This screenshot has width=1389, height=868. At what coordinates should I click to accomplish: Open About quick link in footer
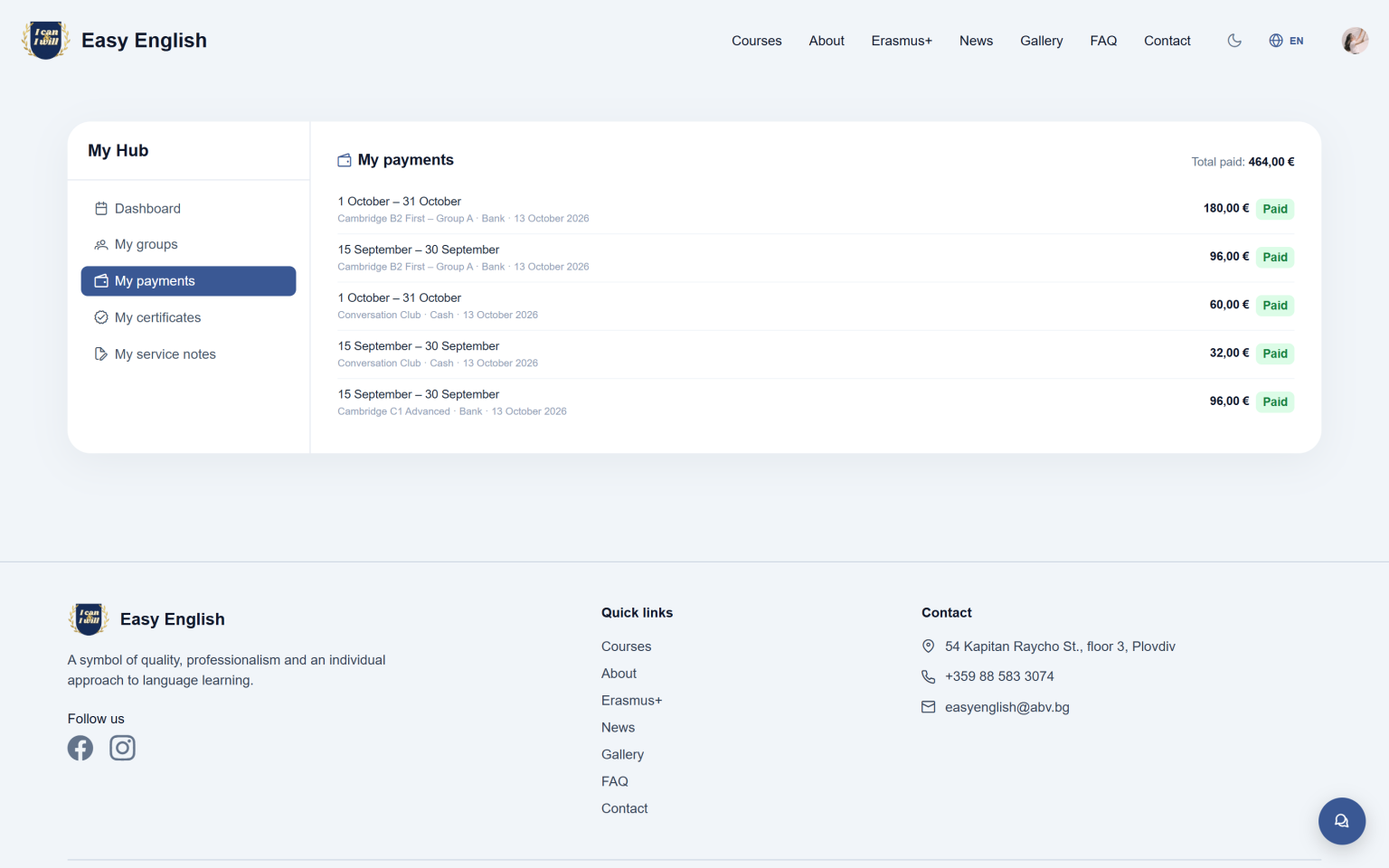[x=619, y=674]
